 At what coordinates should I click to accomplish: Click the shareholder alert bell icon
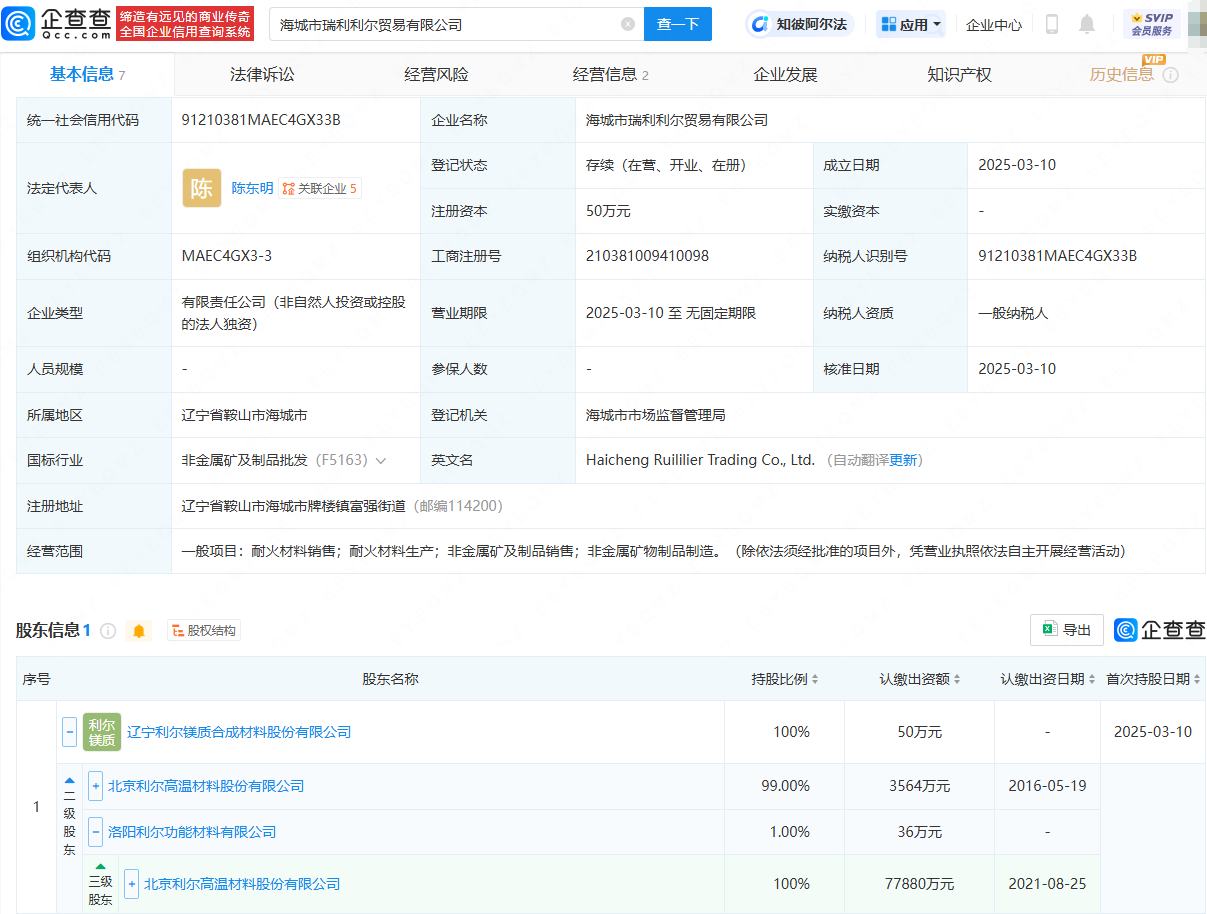pos(139,631)
